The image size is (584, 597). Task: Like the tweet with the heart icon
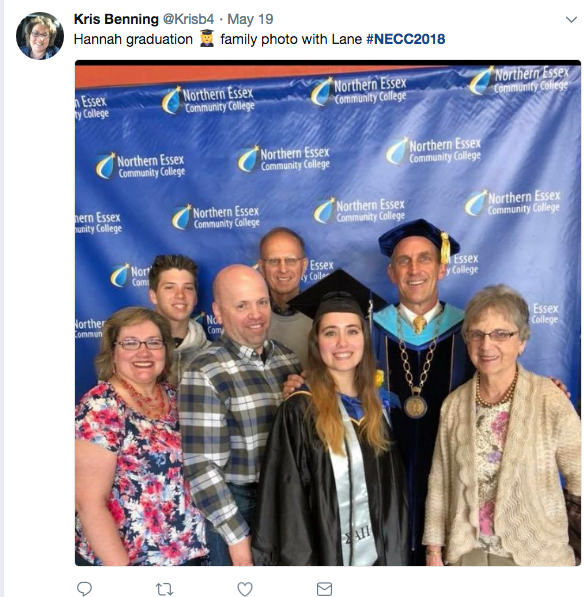[245, 589]
